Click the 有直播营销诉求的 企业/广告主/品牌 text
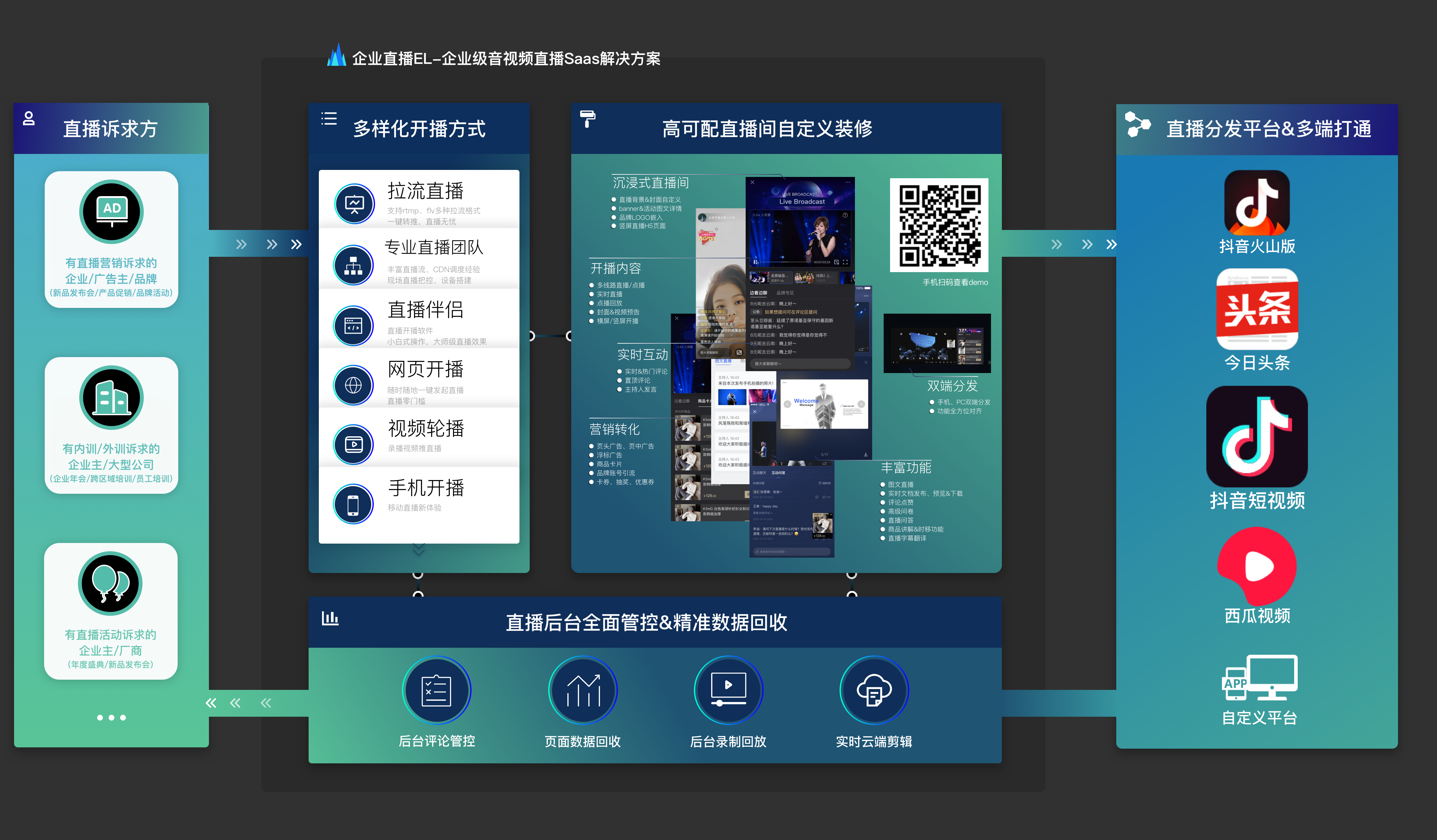The height and width of the screenshot is (840, 1437). click(111, 271)
